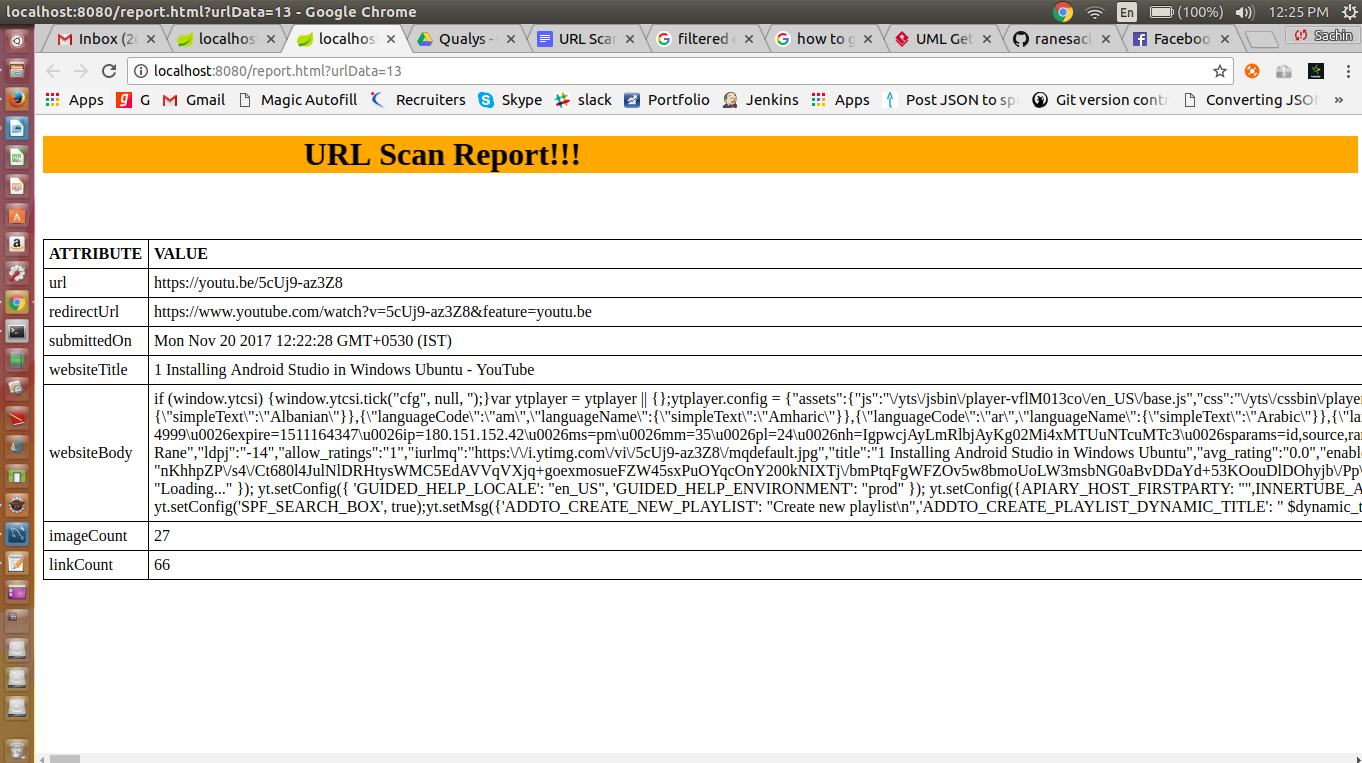The height and width of the screenshot is (763, 1362).
Task: Select the websiteTitle value text
Action: pos(344,370)
